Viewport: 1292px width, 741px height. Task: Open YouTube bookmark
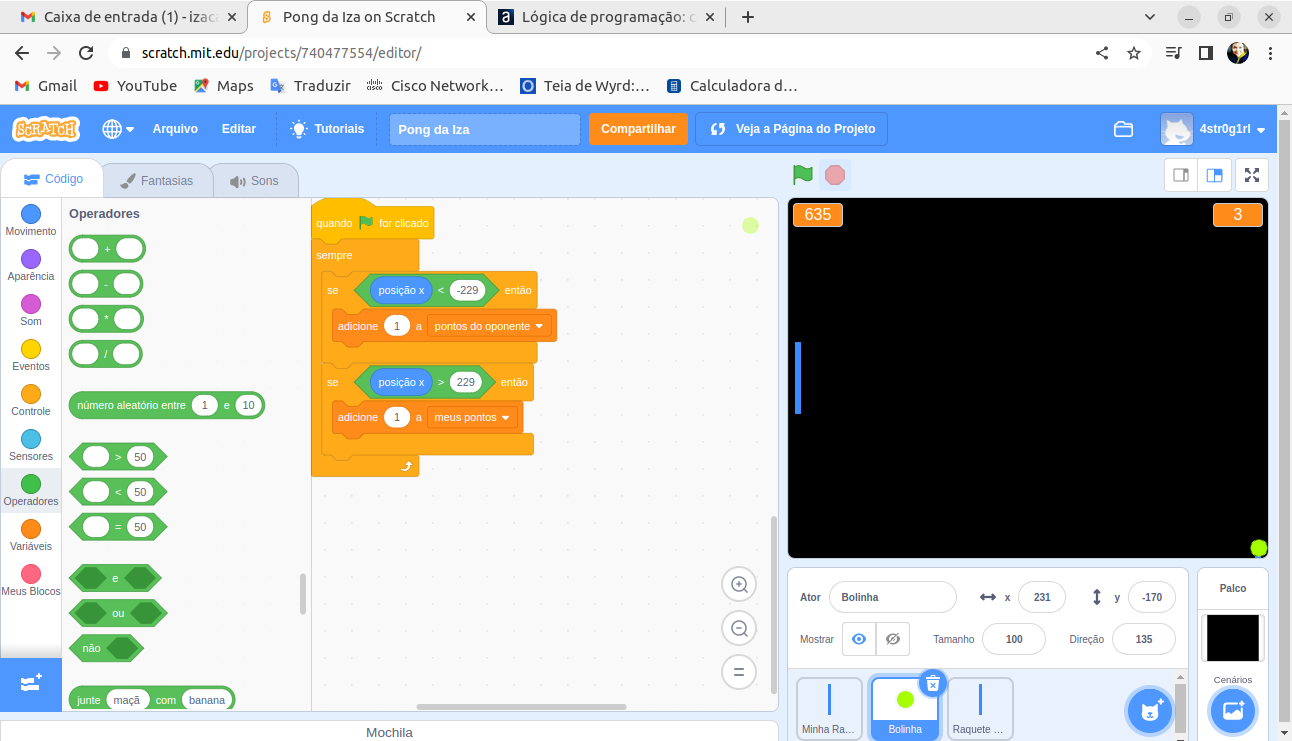(x=135, y=86)
